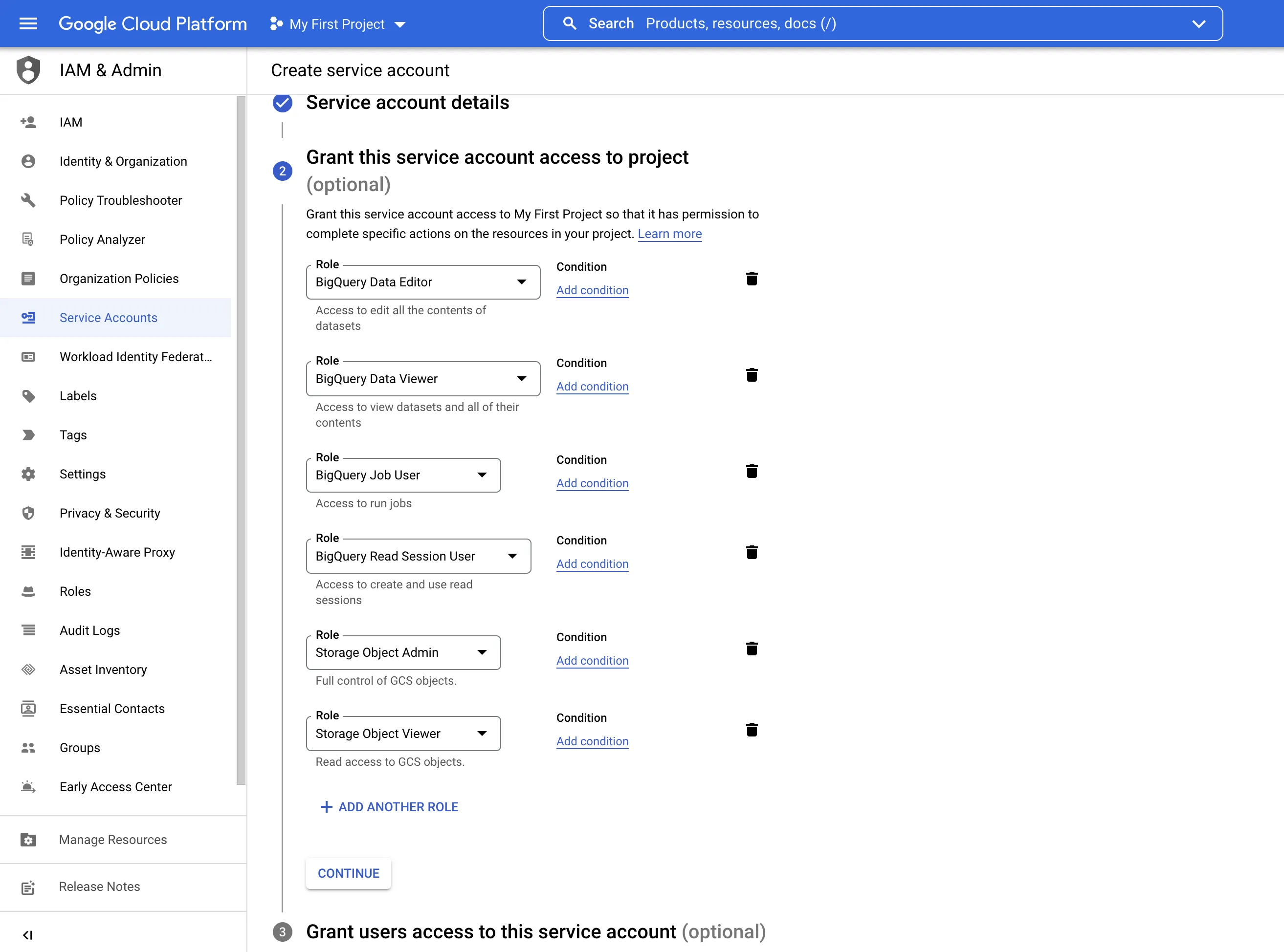Viewport: 1284px width, 952px height.
Task: Open Audit Logs from the sidebar
Action: [89, 630]
